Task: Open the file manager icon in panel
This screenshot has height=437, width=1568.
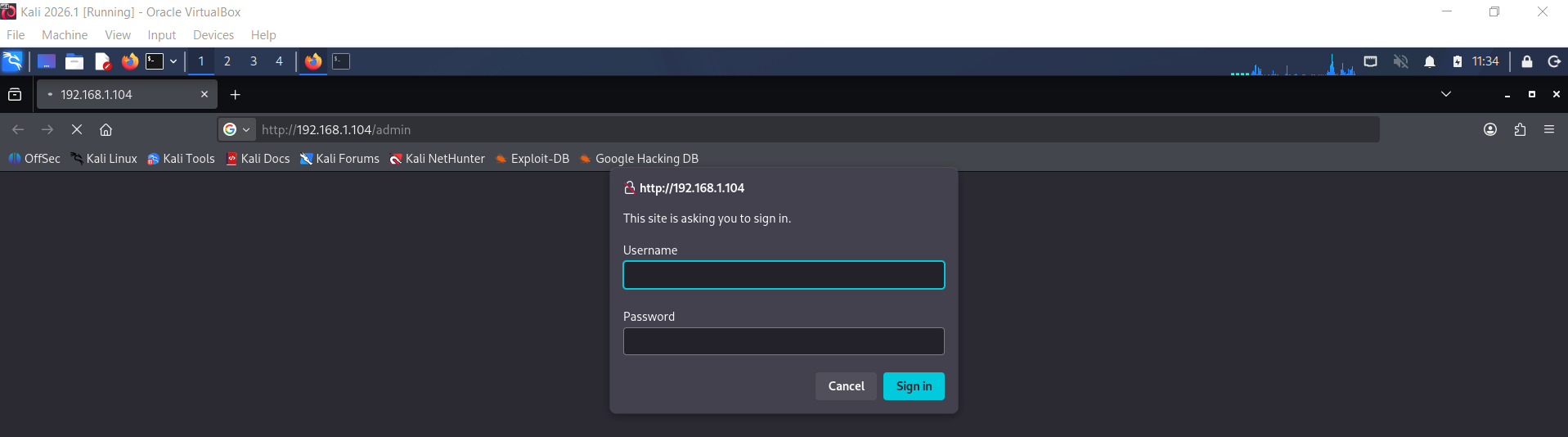Action: click(74, 61)
